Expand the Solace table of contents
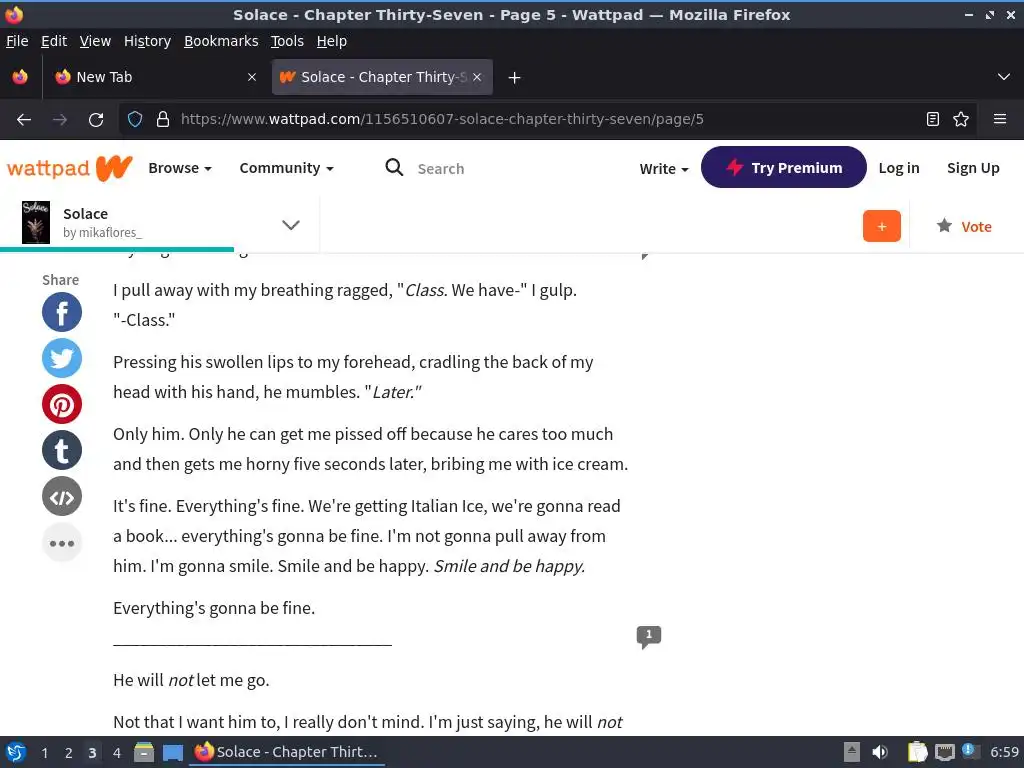The height and width of the screenshot is (768, 1024). 291,225
